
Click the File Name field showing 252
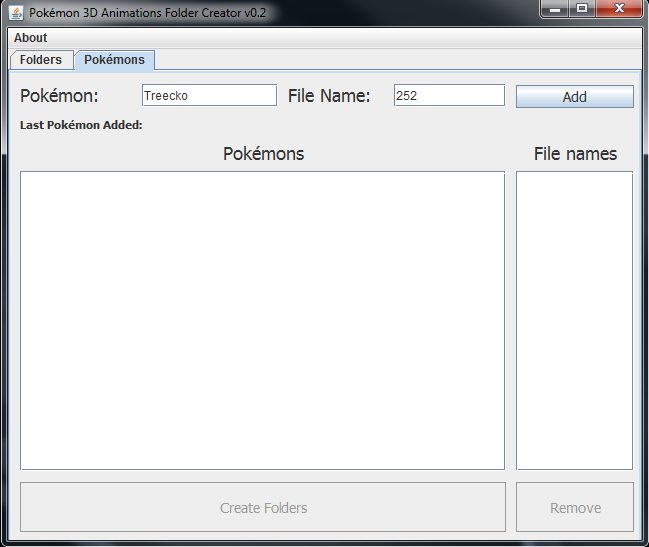(x=449, y=96)
